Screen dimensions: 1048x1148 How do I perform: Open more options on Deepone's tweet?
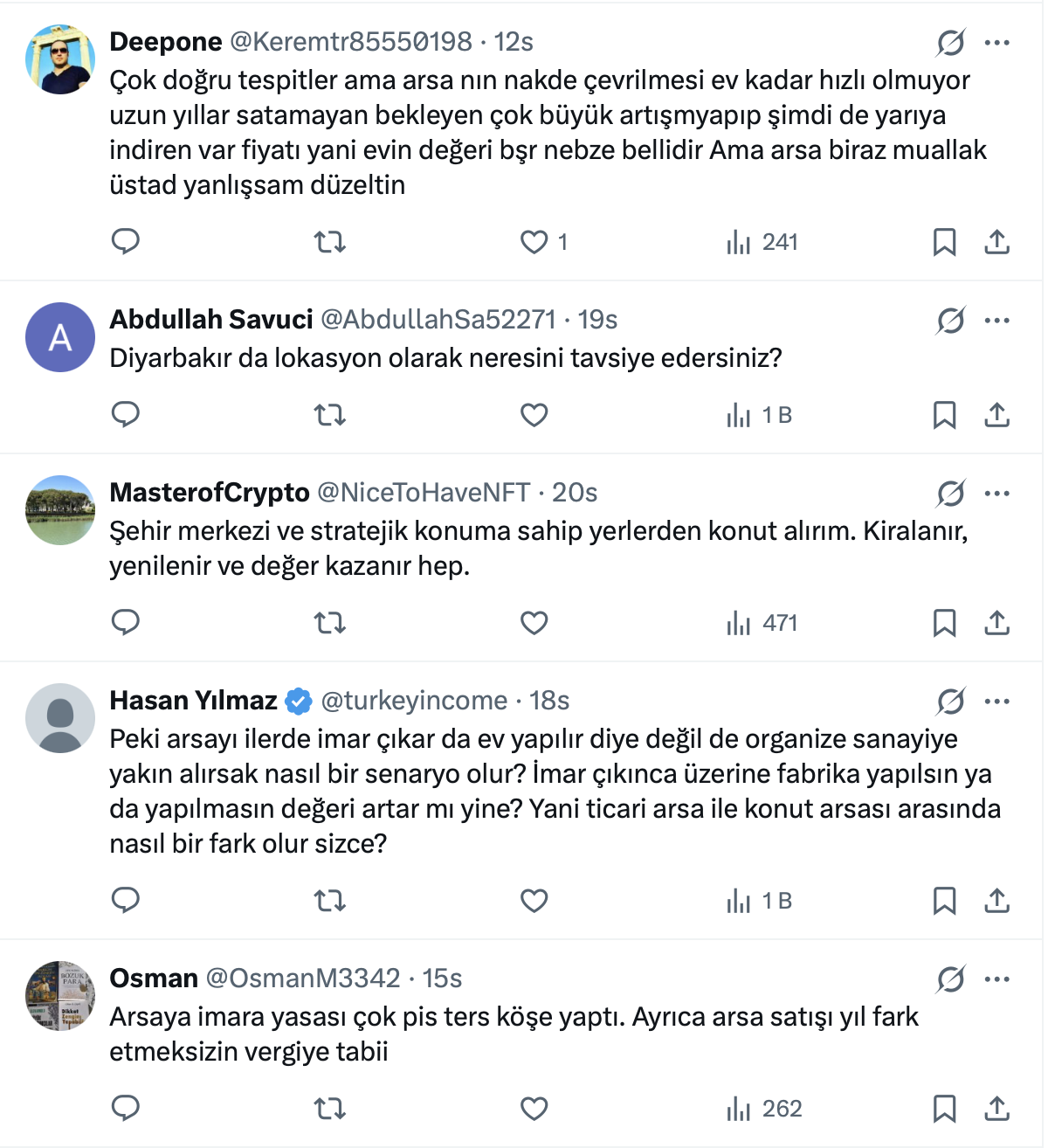pos(996,43)
